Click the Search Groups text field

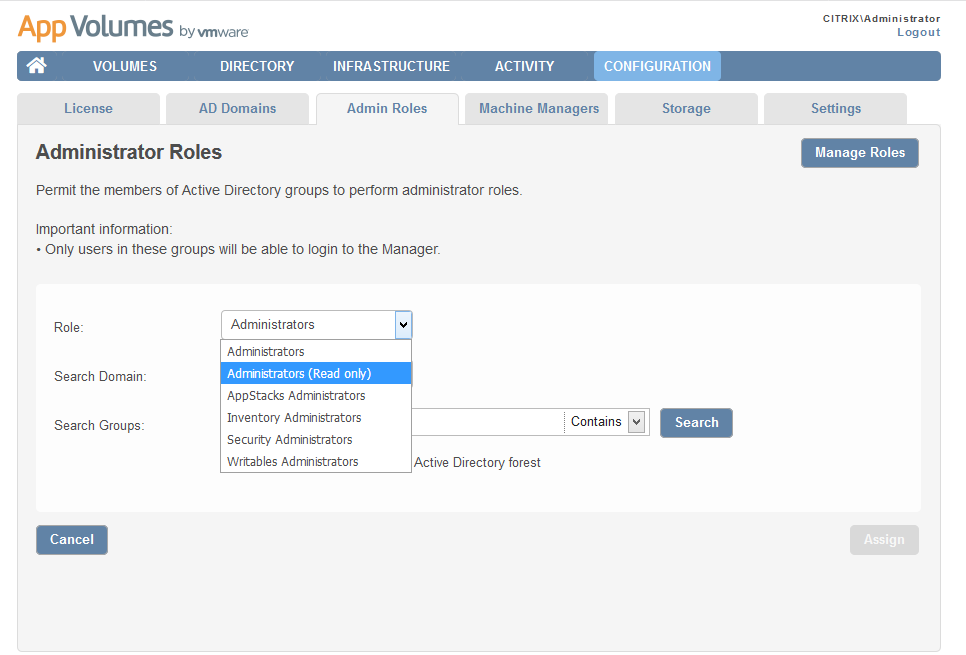click(487, 422)
